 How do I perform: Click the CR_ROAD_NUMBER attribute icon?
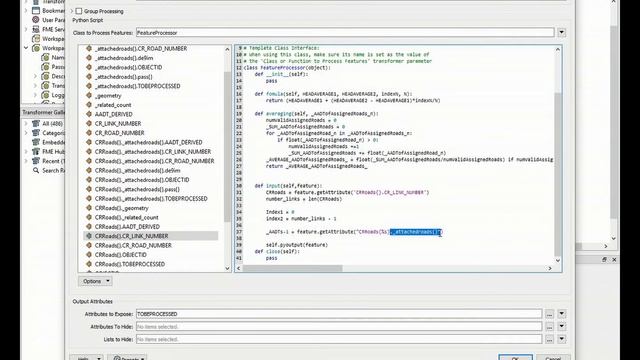click(x=89, y=133)
